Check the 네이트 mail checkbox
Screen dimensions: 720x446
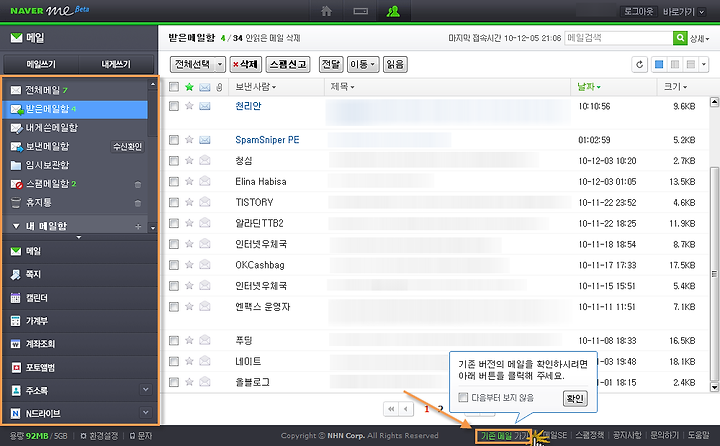[x=174, y=361]
